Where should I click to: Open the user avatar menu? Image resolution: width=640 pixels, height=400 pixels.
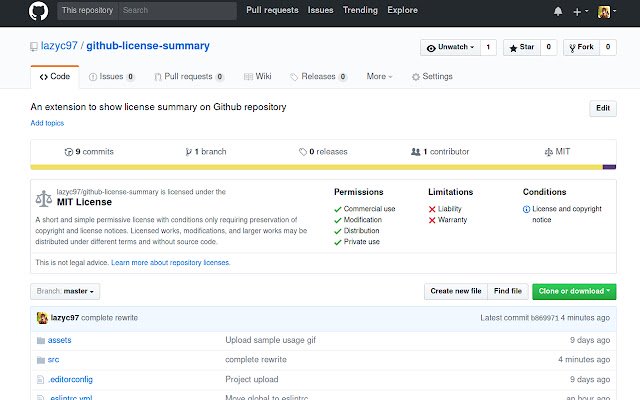click(607, 12)
